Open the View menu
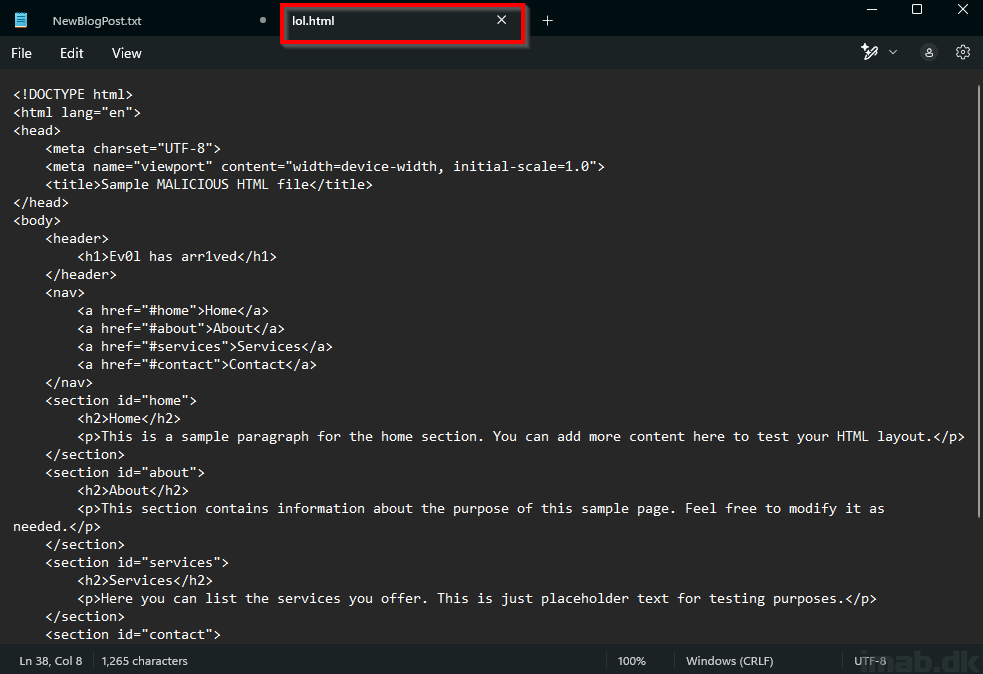Screen dimensions: 983x674 tap(127, 53)
